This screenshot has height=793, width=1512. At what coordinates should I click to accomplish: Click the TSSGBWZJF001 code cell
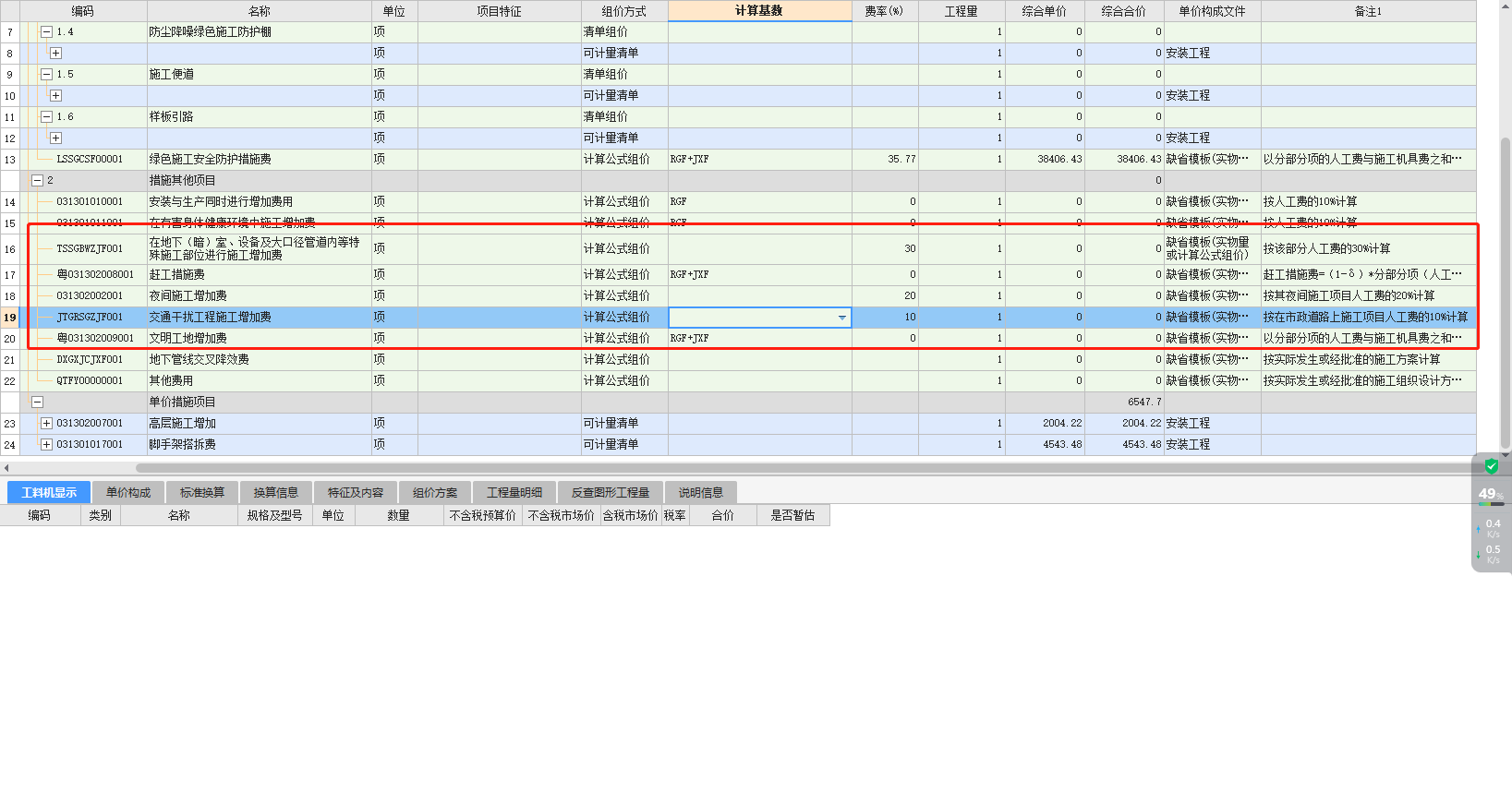tap(90, 248)
